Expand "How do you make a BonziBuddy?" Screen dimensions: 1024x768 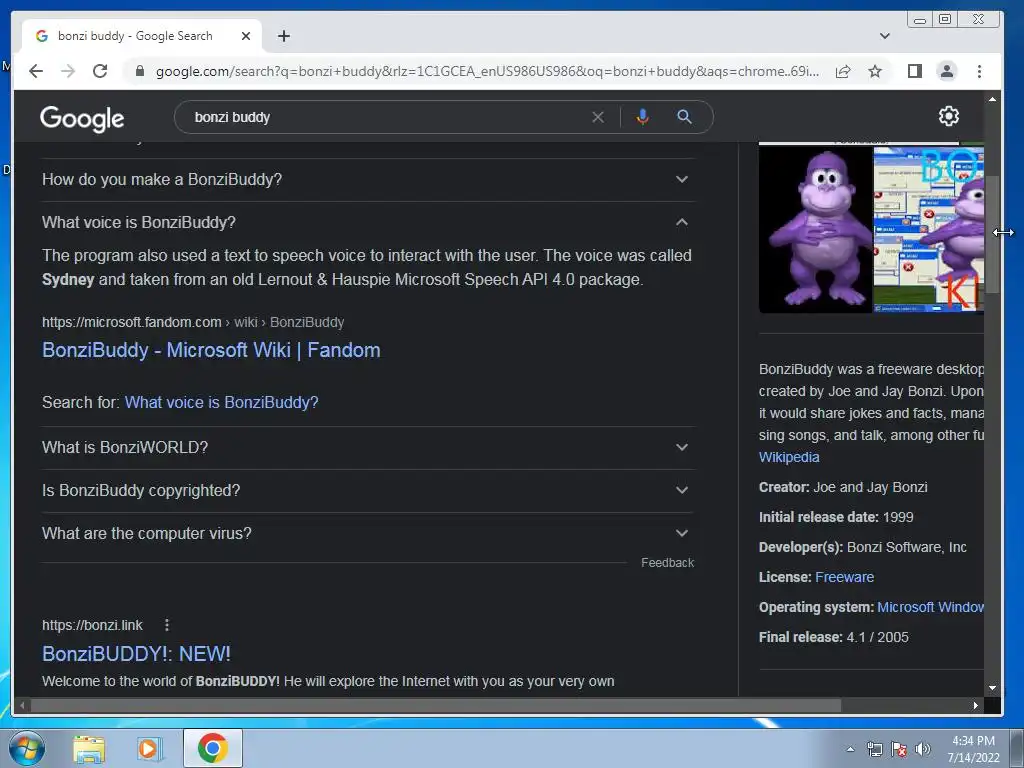[x=367, y=180]
